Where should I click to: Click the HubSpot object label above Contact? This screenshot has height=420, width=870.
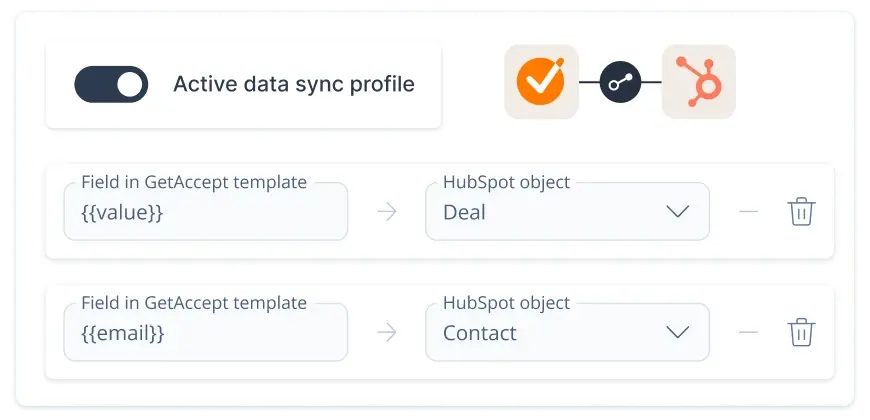[506, 303]
